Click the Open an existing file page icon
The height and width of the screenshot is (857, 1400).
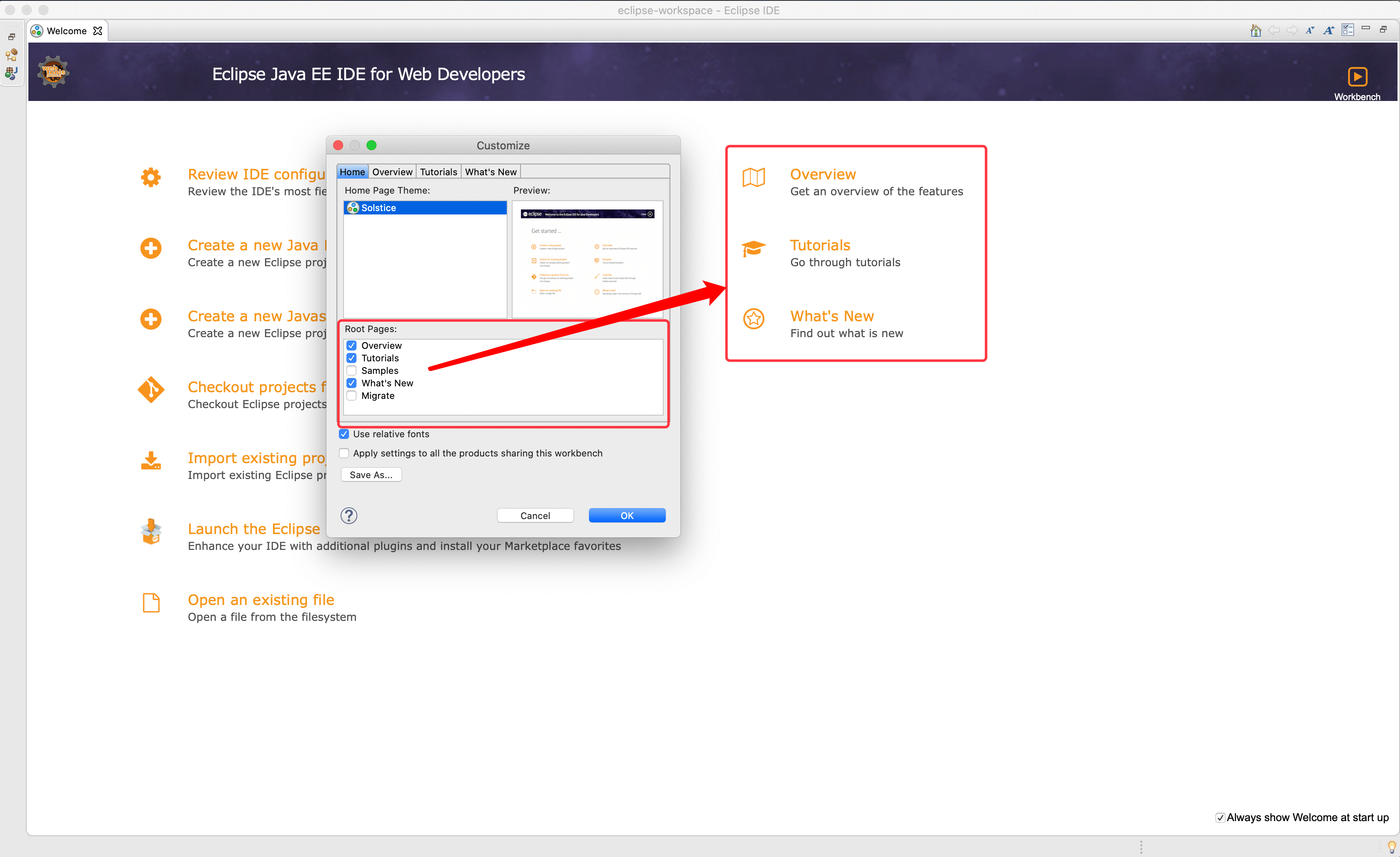click(151, 602)
